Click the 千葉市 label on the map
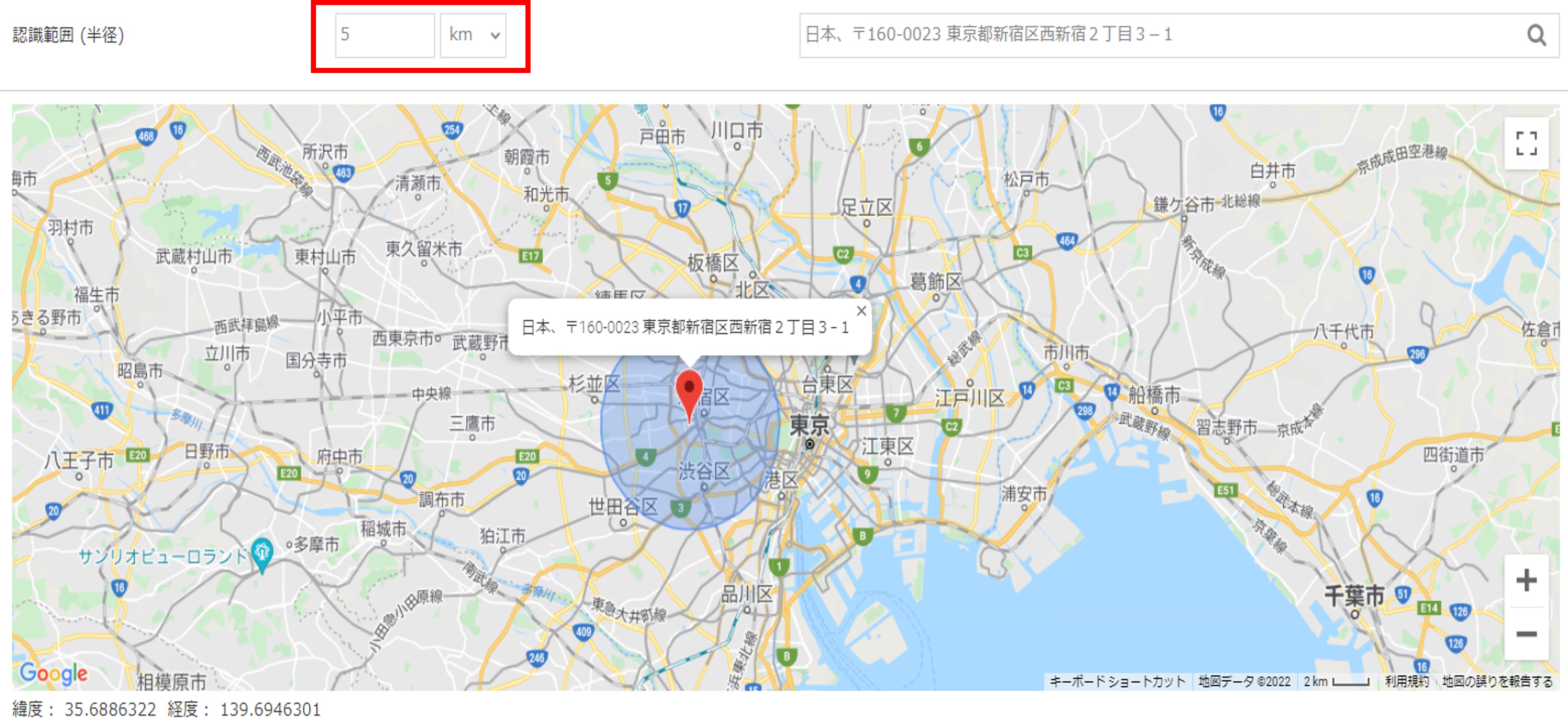 coord(1355,596)
